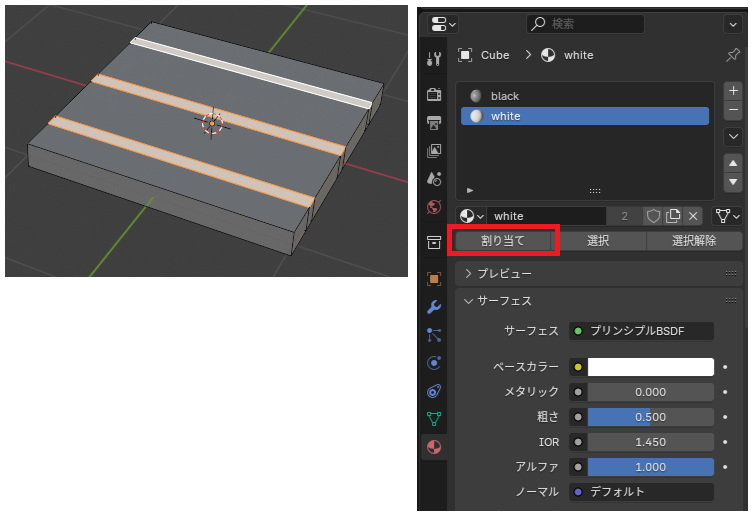Open the editor type dropdown

[443, 24]
